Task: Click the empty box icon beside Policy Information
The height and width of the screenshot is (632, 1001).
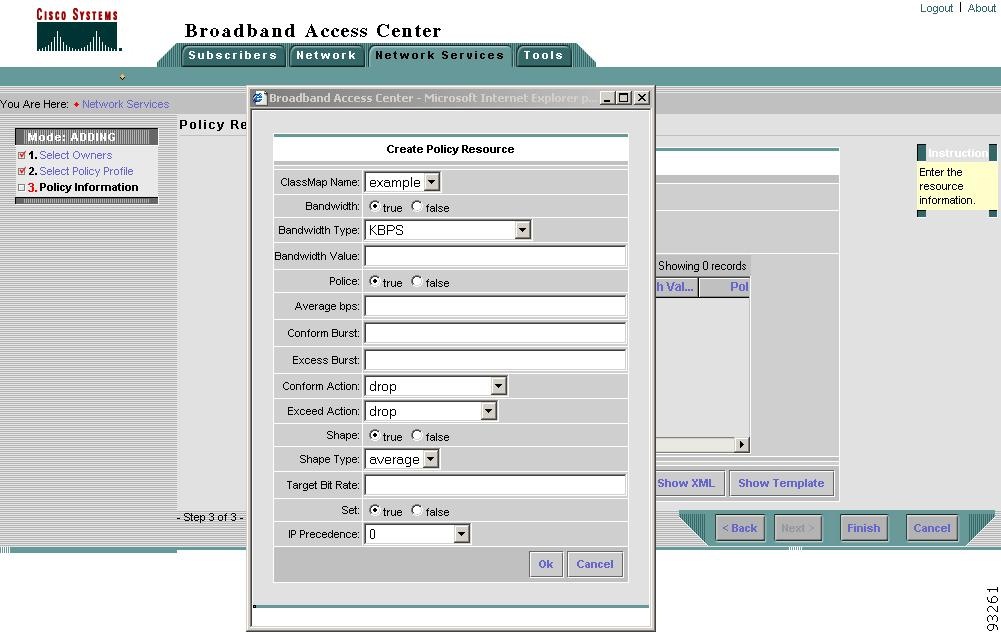Action: (x=22, y=187)
